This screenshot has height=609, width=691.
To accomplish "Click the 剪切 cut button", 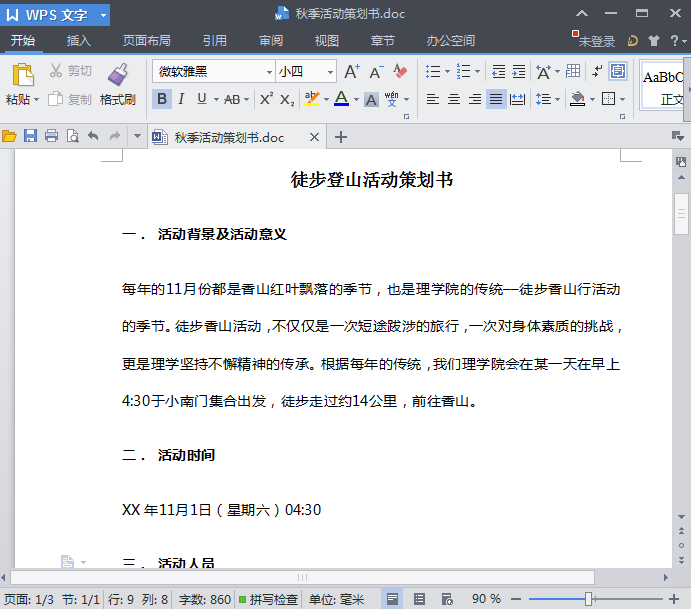I will coord(71,71).
